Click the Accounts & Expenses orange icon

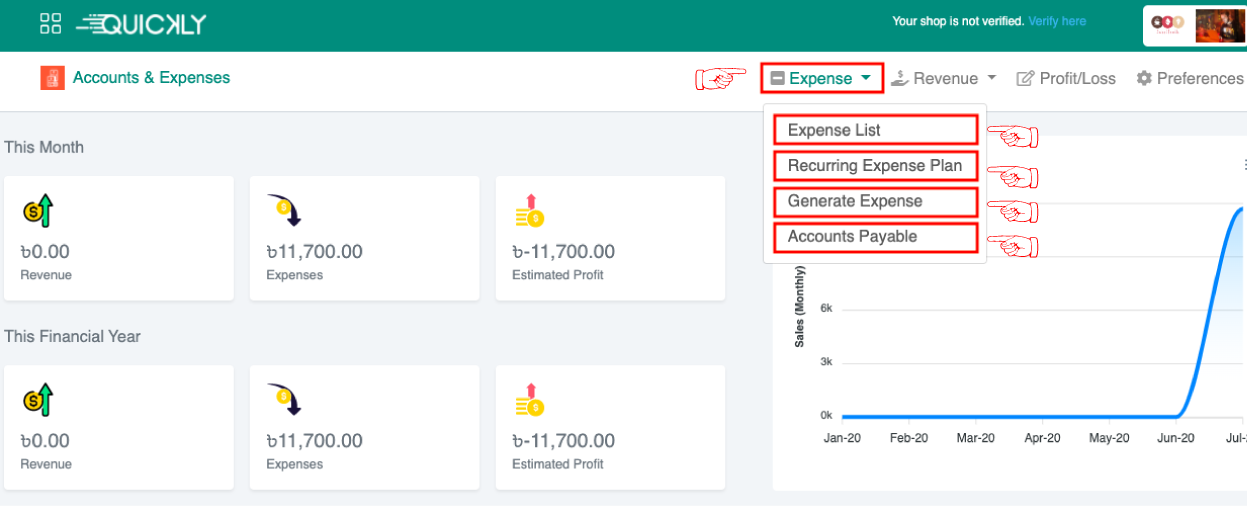[52, 78]
